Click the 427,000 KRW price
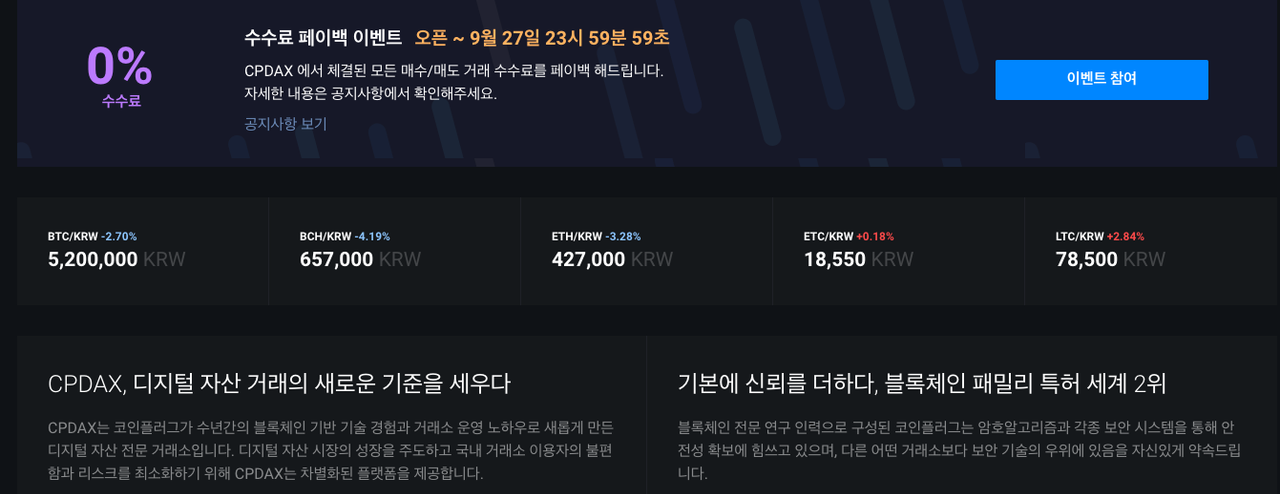This screenshot has width=1280, height=494. (612, 260)
